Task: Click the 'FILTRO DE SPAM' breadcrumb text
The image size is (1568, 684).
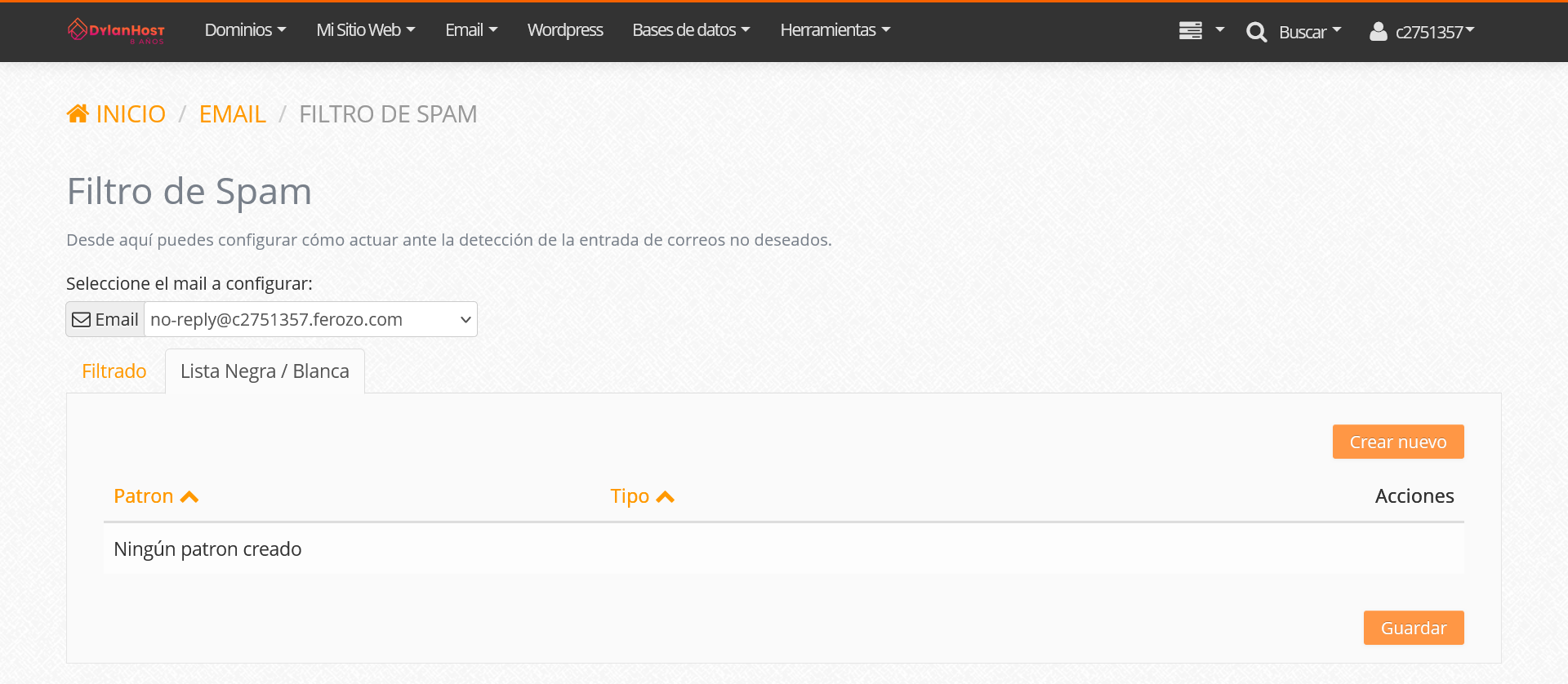Action: [388, 113]
